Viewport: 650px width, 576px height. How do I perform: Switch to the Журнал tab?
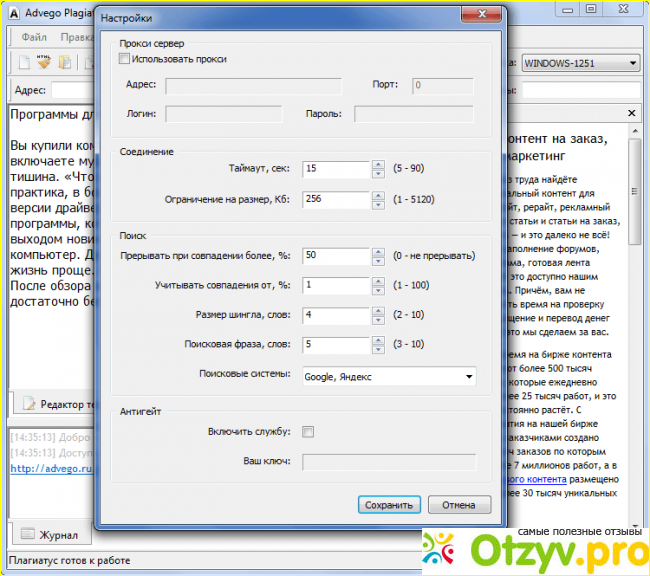[x=50, y=535]
